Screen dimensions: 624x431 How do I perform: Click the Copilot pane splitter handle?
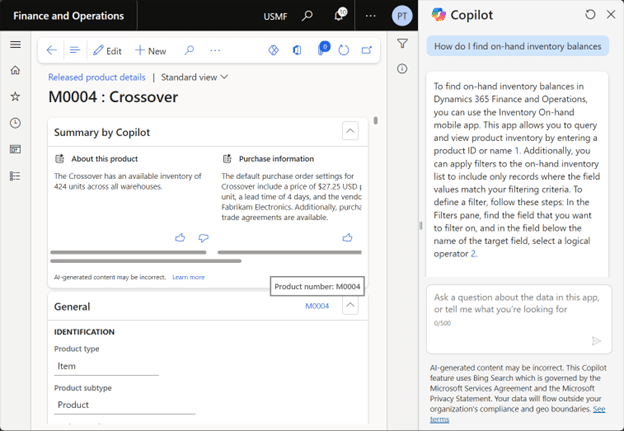pyautogui.click(x=421, y=226)
